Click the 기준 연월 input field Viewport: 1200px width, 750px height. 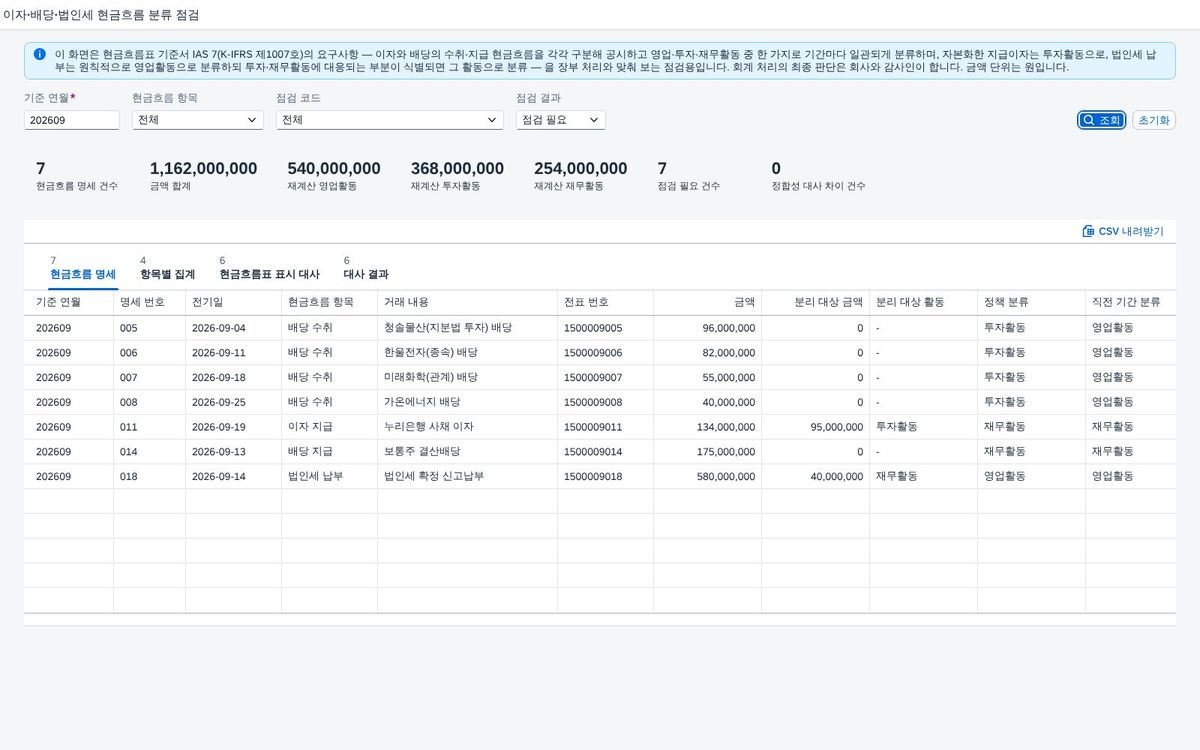[x=72, y=120]
